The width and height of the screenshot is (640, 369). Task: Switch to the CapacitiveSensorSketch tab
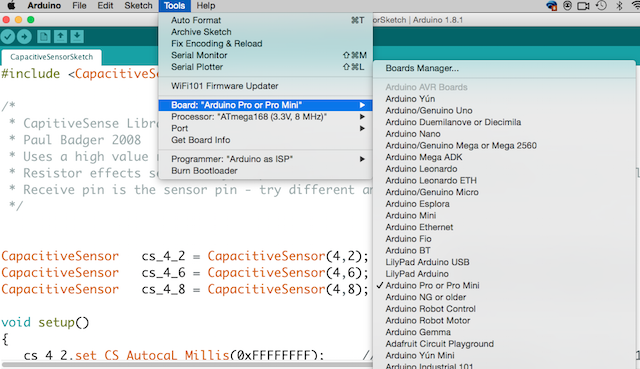(51, 57)
